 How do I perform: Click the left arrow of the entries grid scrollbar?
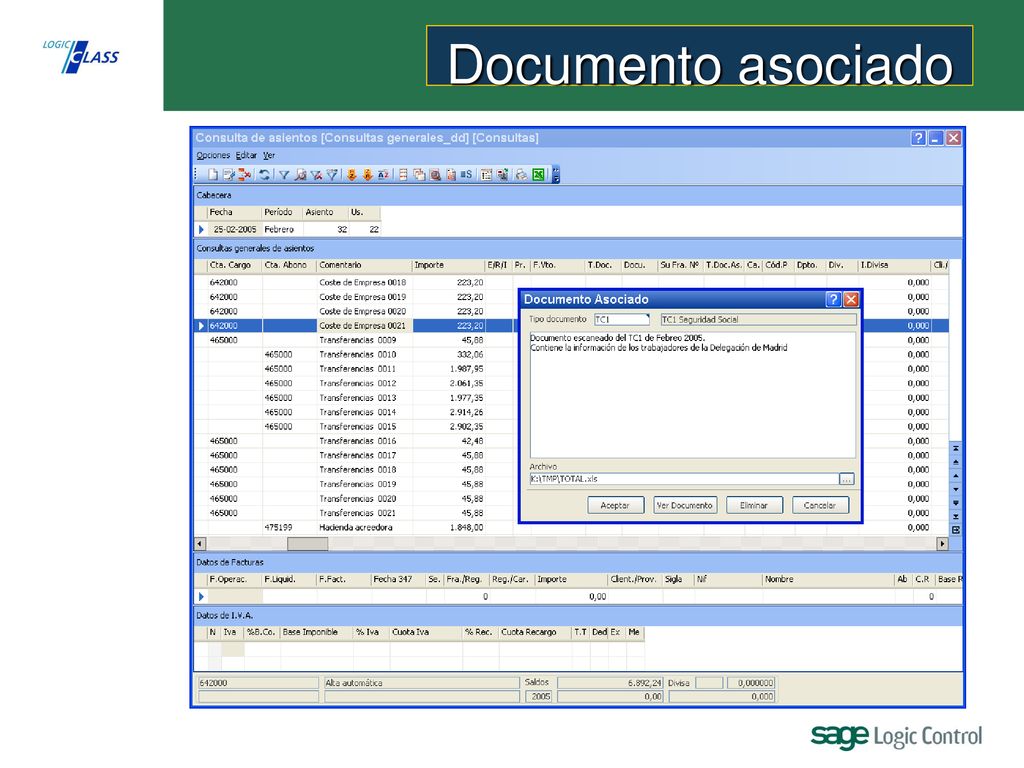tap(200, 543)
